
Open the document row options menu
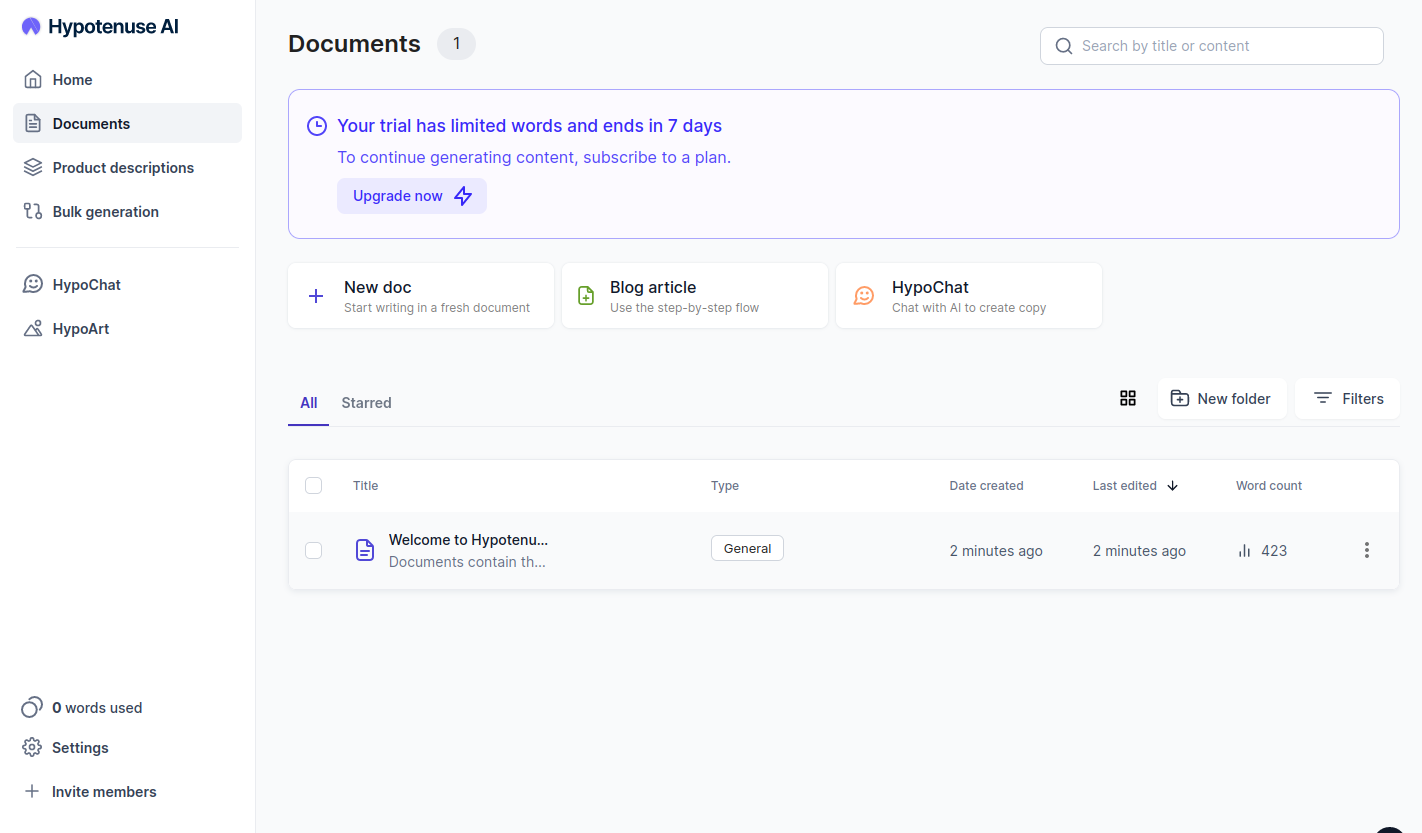1366,550
